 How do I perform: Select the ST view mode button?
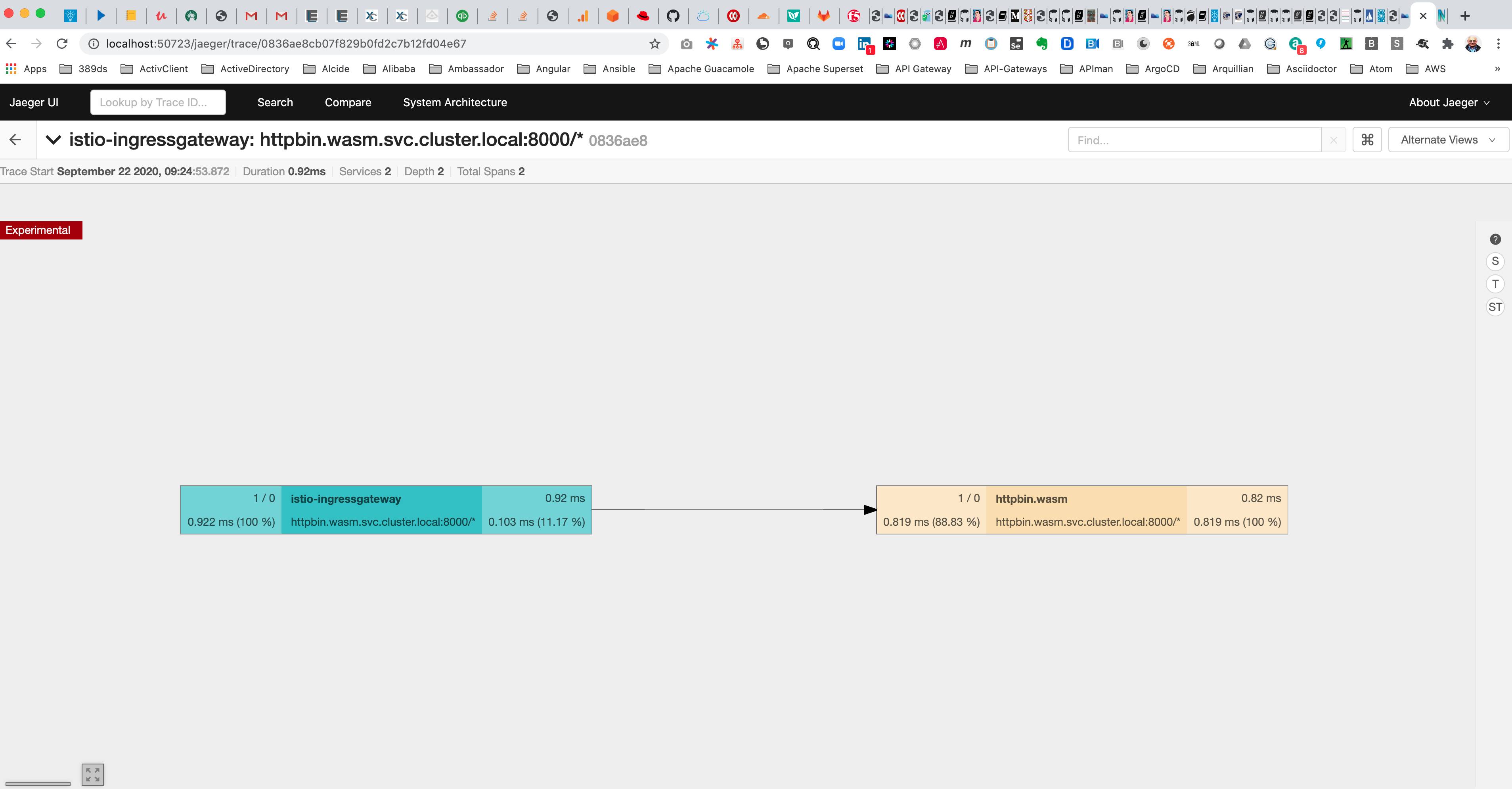(1495, 307)
